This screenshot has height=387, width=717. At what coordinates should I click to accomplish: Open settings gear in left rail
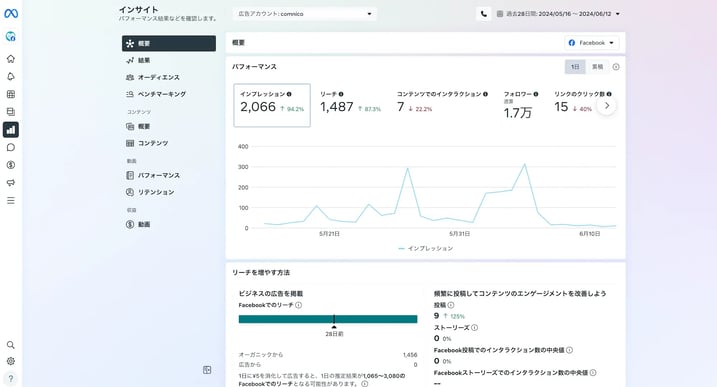click(x=11, y=361)
